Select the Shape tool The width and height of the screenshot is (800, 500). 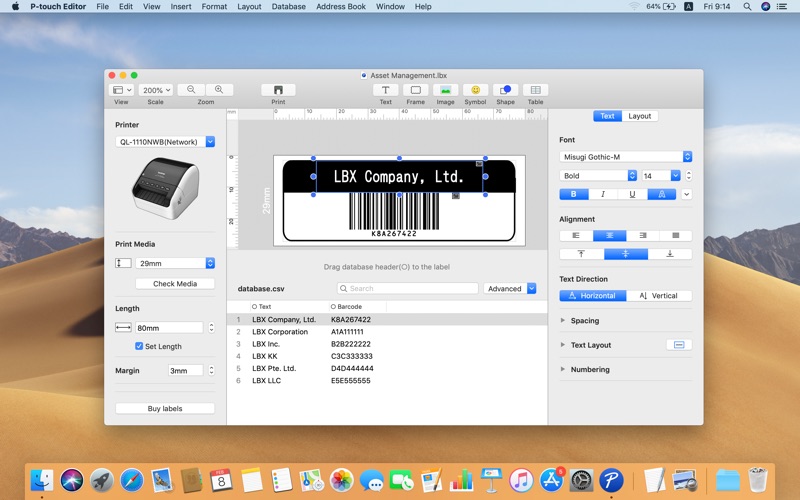point(505,90)
